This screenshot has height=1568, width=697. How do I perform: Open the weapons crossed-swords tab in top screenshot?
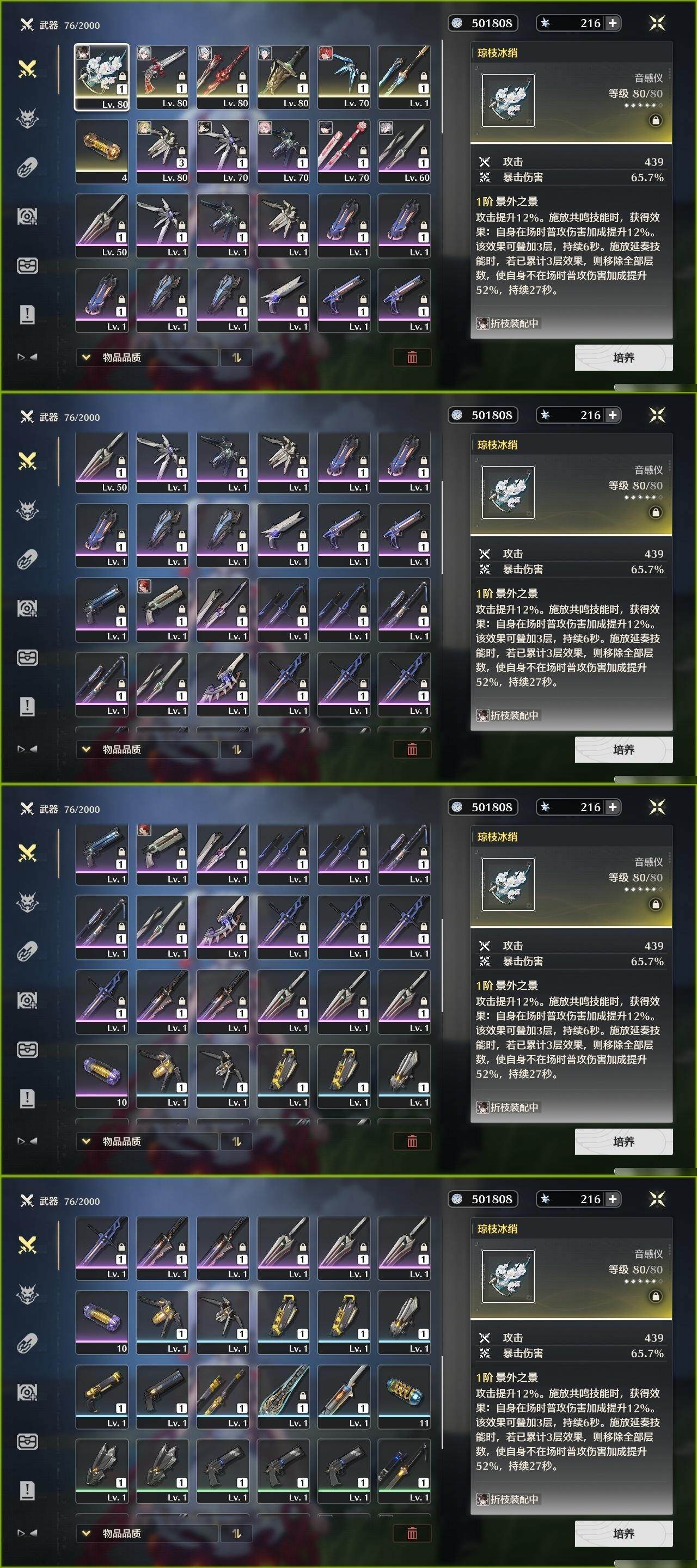click(27, 69)
